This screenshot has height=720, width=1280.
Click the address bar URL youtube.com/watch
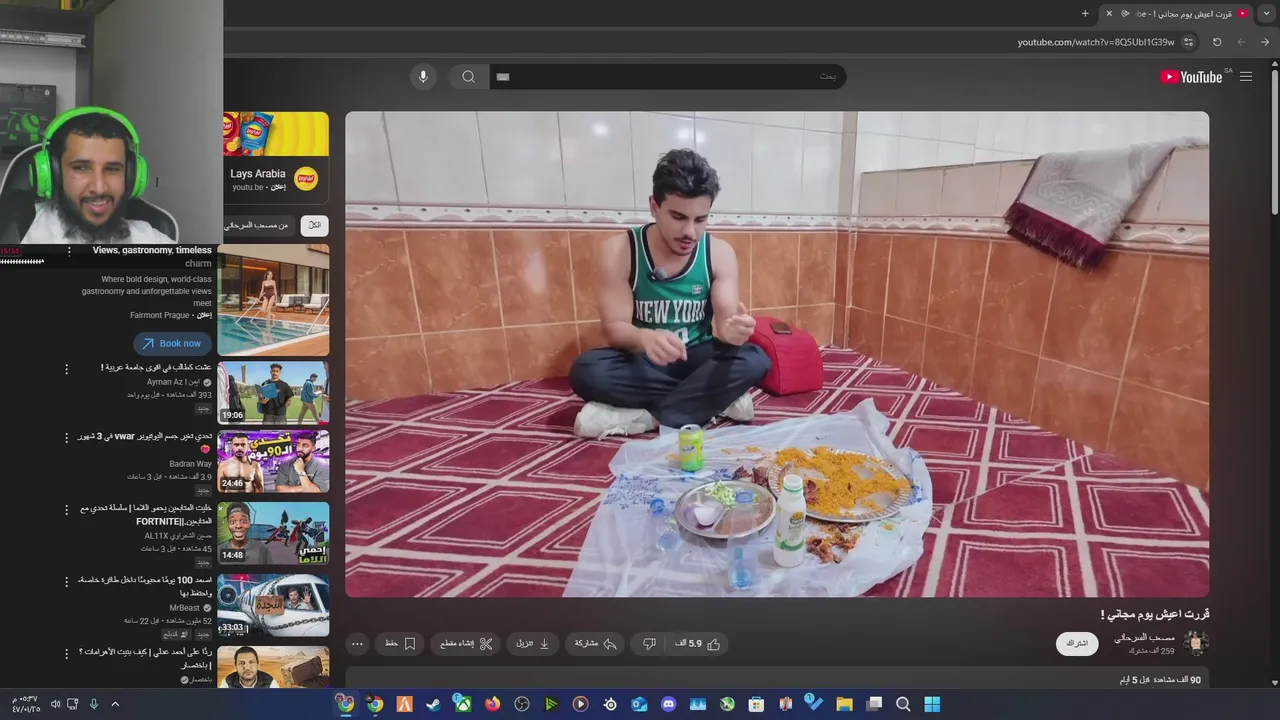coord(1095,42)
